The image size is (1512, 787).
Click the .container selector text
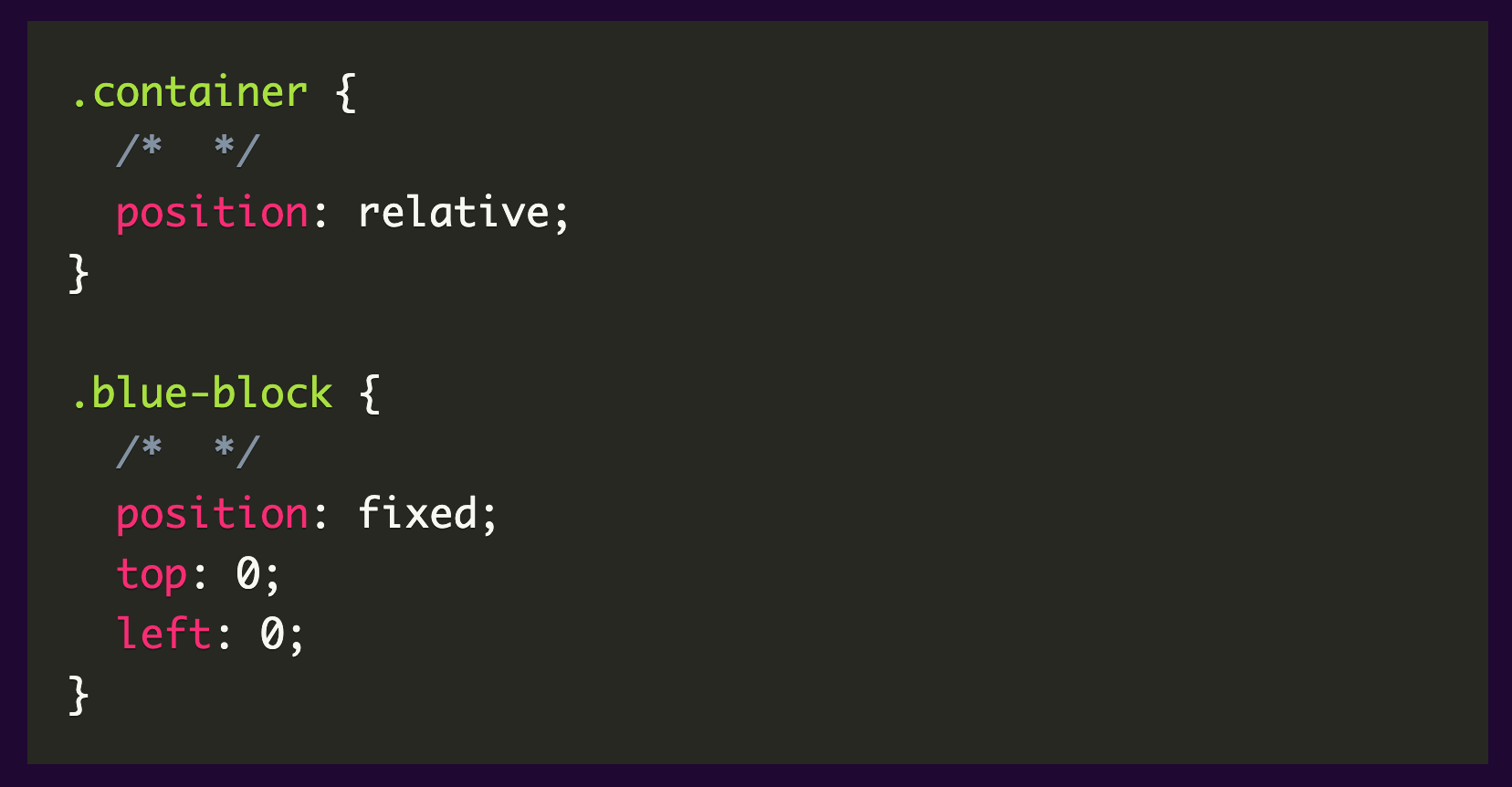coord(190,92)
